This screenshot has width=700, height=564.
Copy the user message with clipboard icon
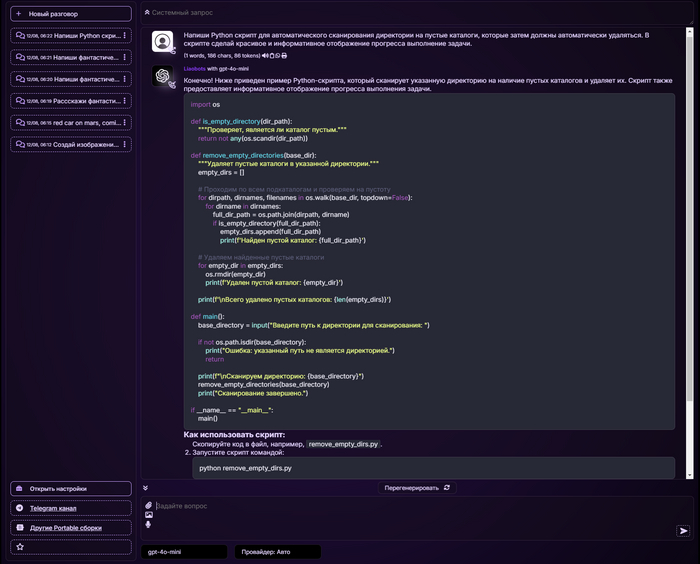271,56
